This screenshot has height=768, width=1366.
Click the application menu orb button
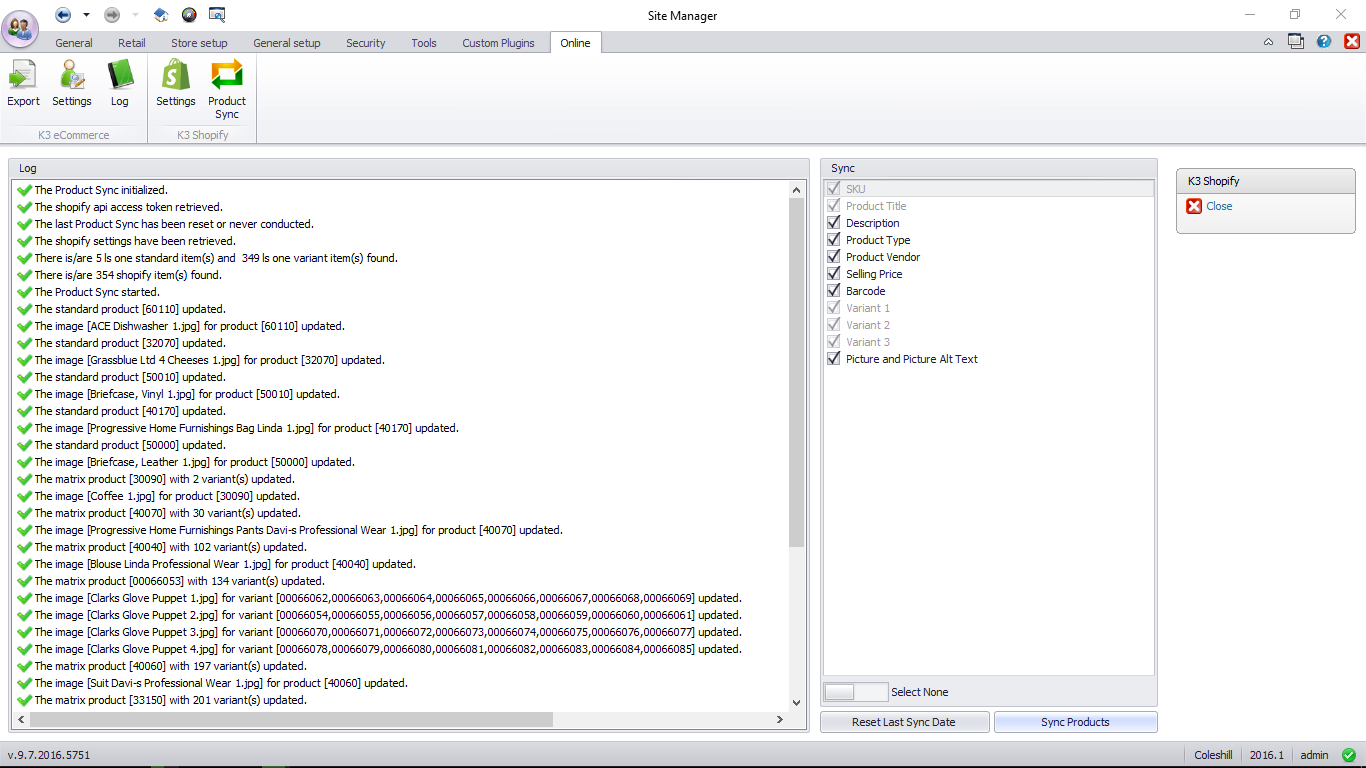pos(21,26)
